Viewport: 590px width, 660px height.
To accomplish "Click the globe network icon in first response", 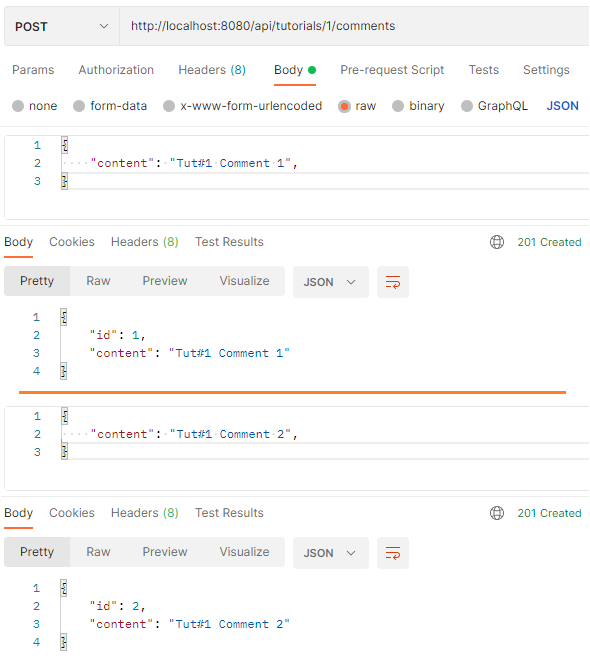I will [x=497, y=242].
